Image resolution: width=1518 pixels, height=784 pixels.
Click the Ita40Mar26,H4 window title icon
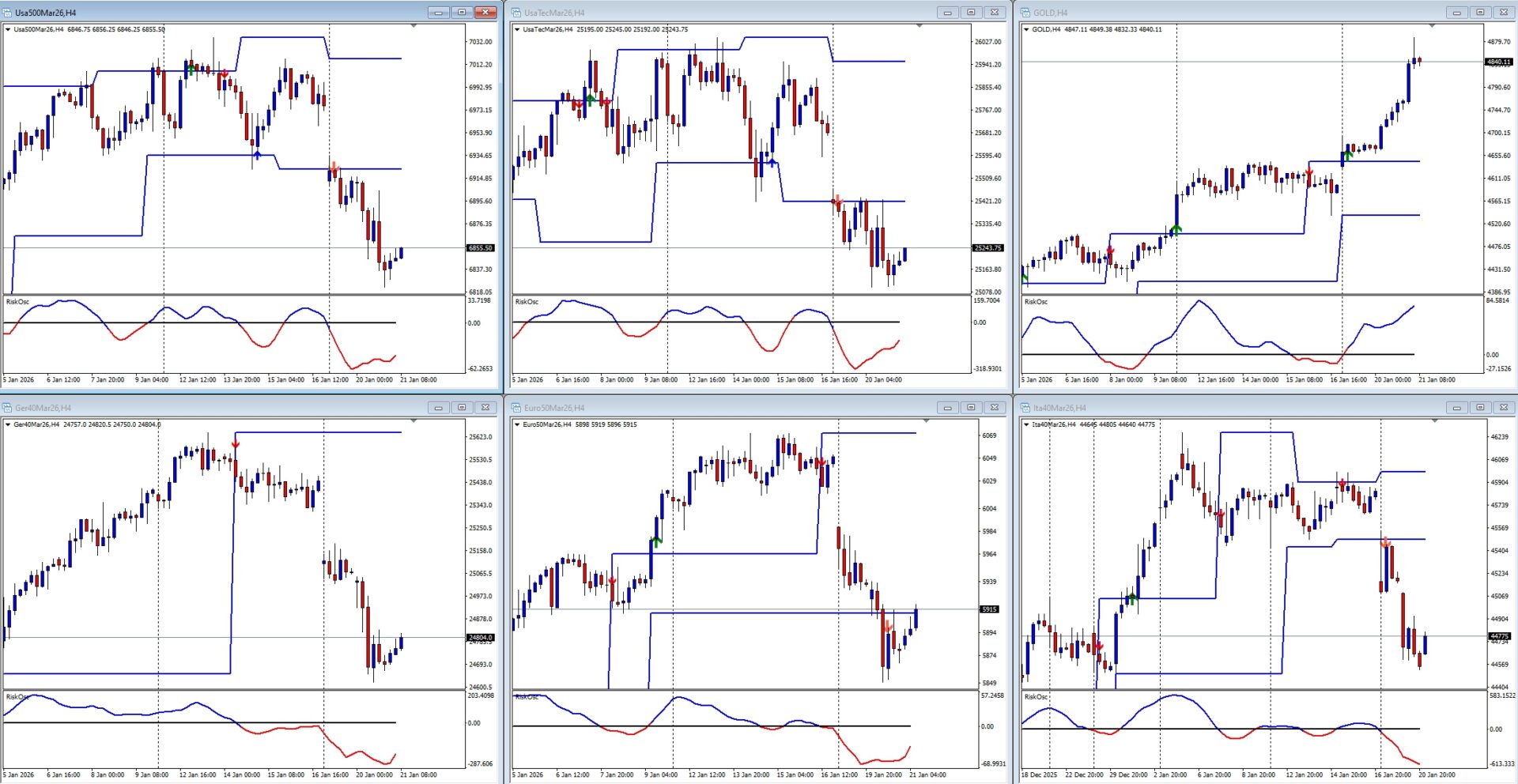click(x=1025, y=408)
